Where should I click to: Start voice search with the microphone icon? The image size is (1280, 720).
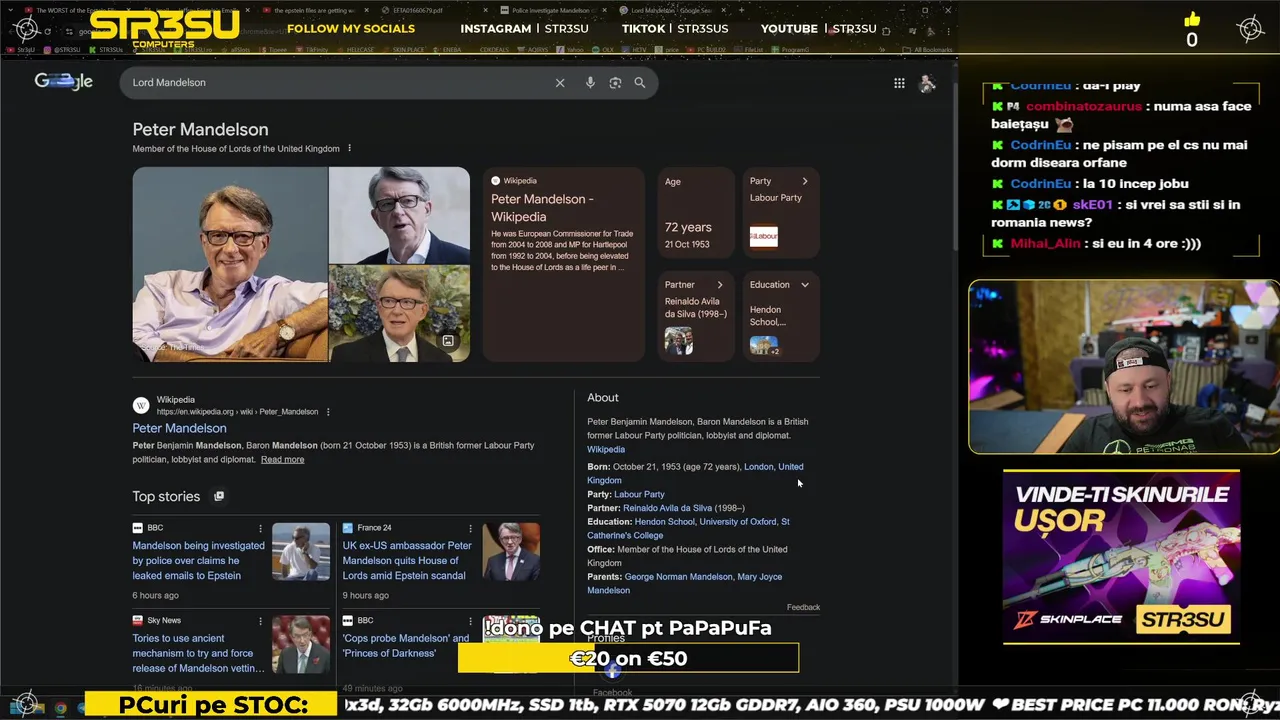[590, 83]
